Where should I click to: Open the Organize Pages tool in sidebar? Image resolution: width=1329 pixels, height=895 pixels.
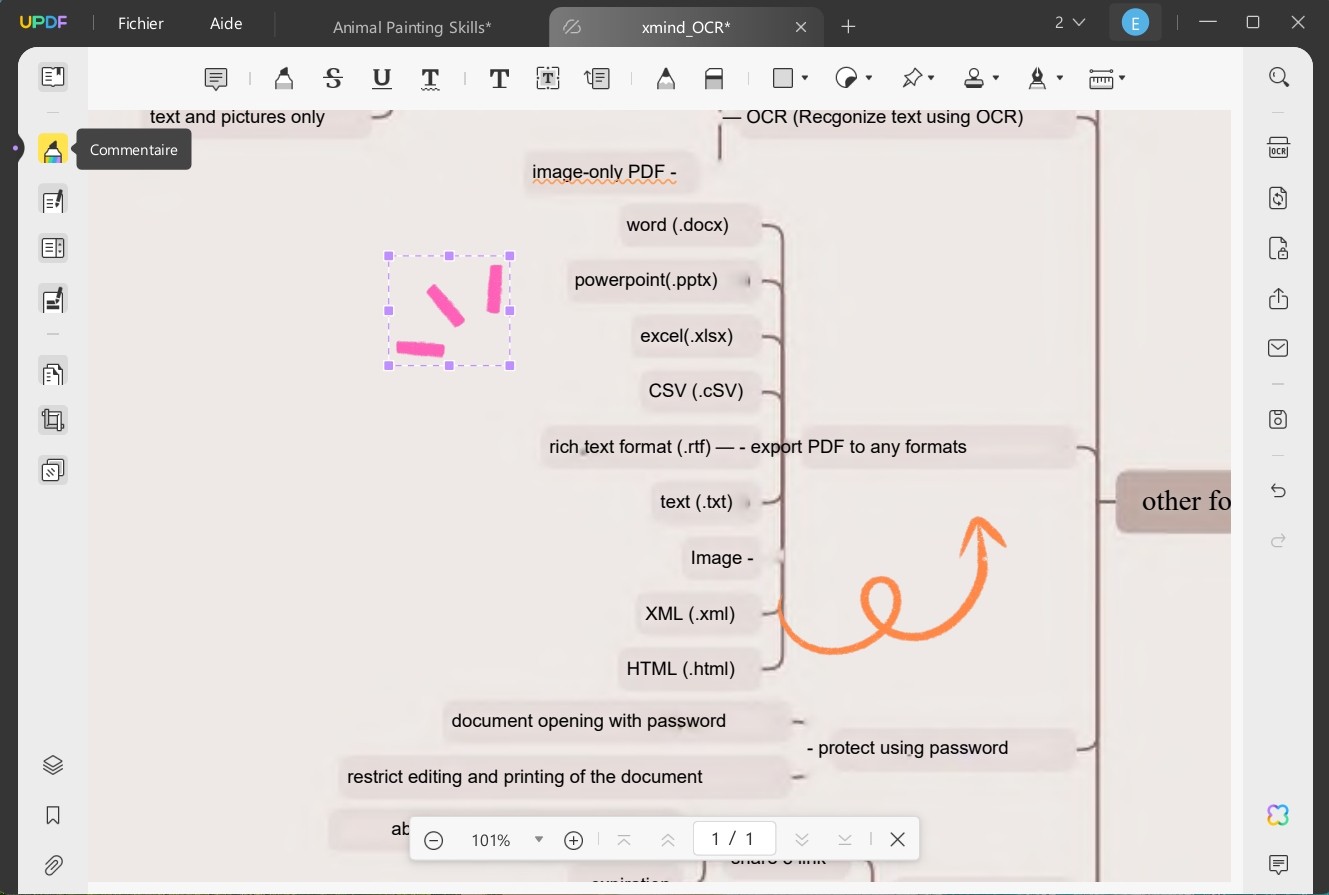[x=53, y=373]
